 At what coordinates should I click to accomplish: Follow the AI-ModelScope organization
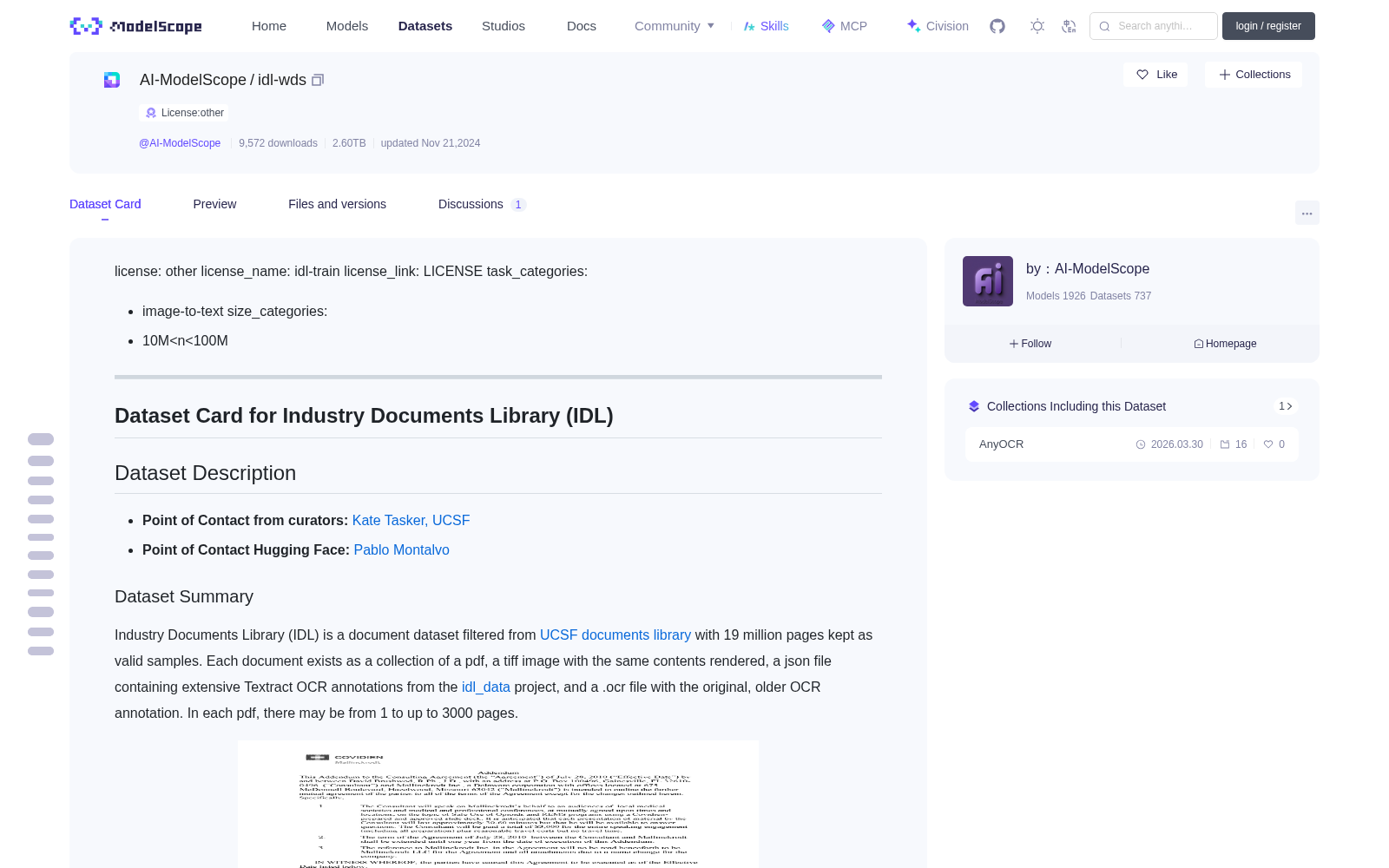tap(1030, 344)
